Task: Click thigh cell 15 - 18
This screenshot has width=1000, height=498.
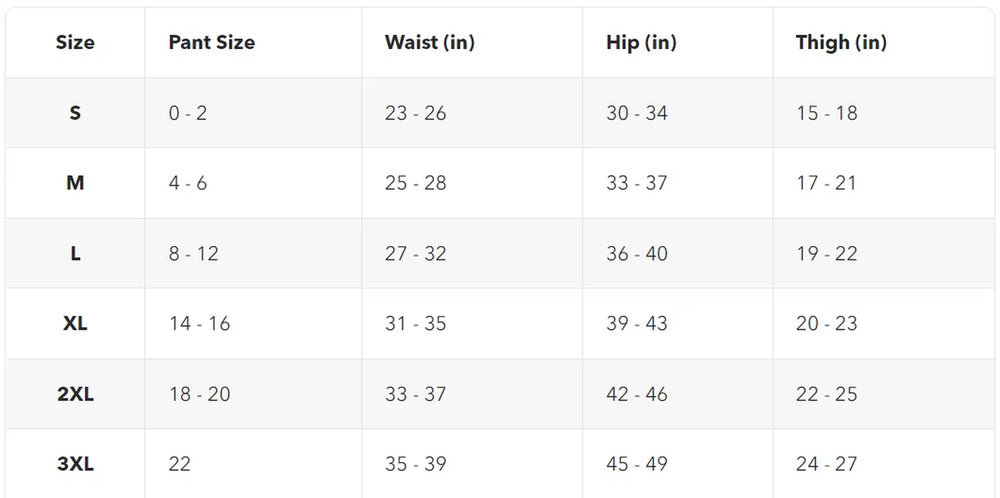Action: pyautogui.click(x=827, y=113)
